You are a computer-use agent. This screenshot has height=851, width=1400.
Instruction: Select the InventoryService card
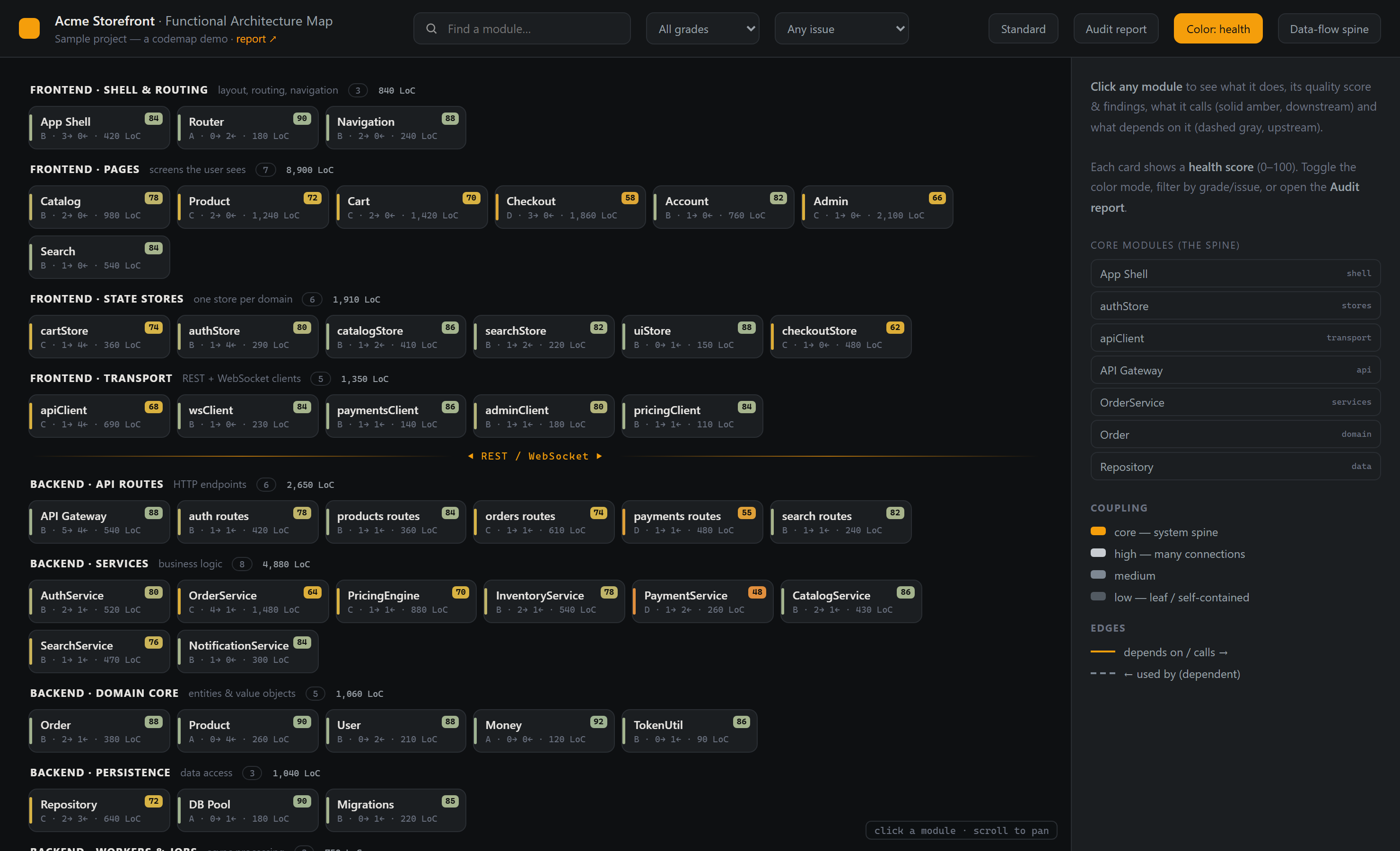(554, 601)
